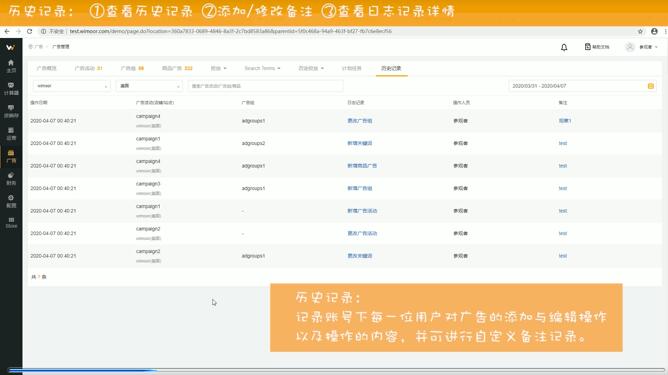Screen dimensions: 668x375
Task: Expand the Search Terms tab dropdown
Action: pyautogui.click(x=262, y=68)
